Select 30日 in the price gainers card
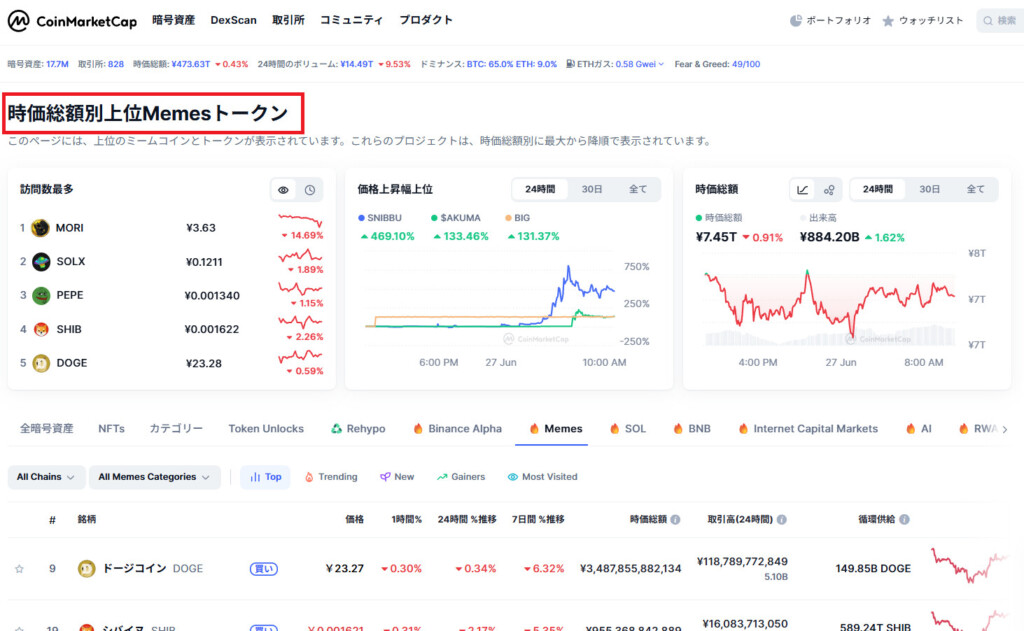The width and height of the screenshot is (1024, 631). click(x=592, y=189)
